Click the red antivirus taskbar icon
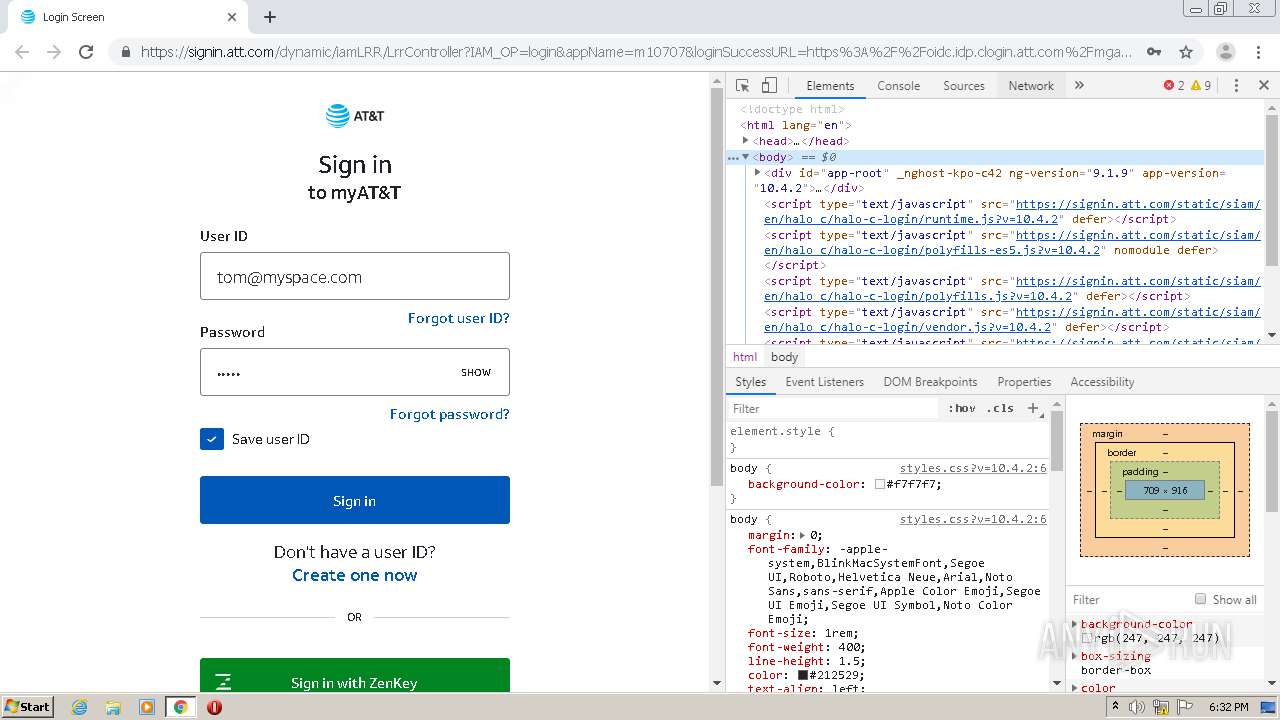This screenshot has width=1280, height=720. (x=214, y=707)
